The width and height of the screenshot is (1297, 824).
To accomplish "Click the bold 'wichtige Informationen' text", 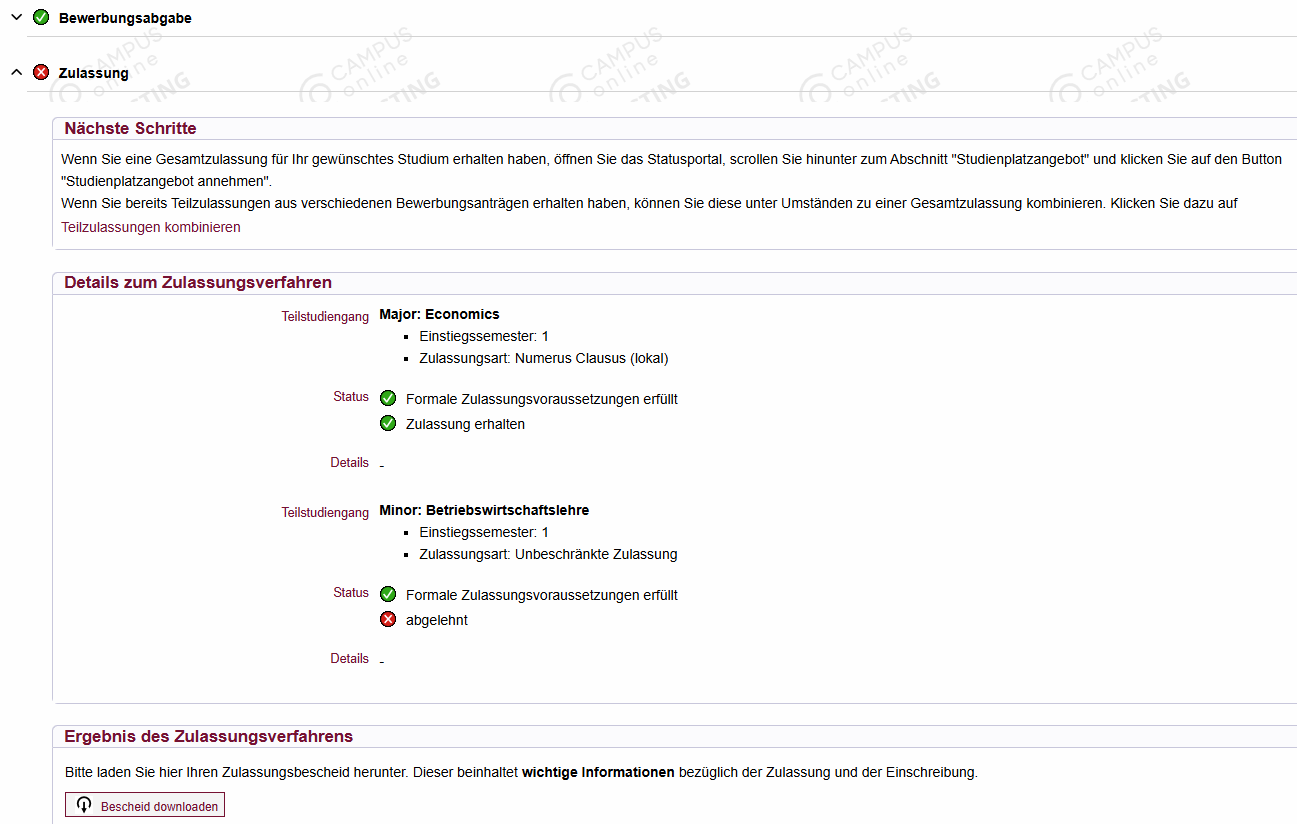I will click(598, 772).
